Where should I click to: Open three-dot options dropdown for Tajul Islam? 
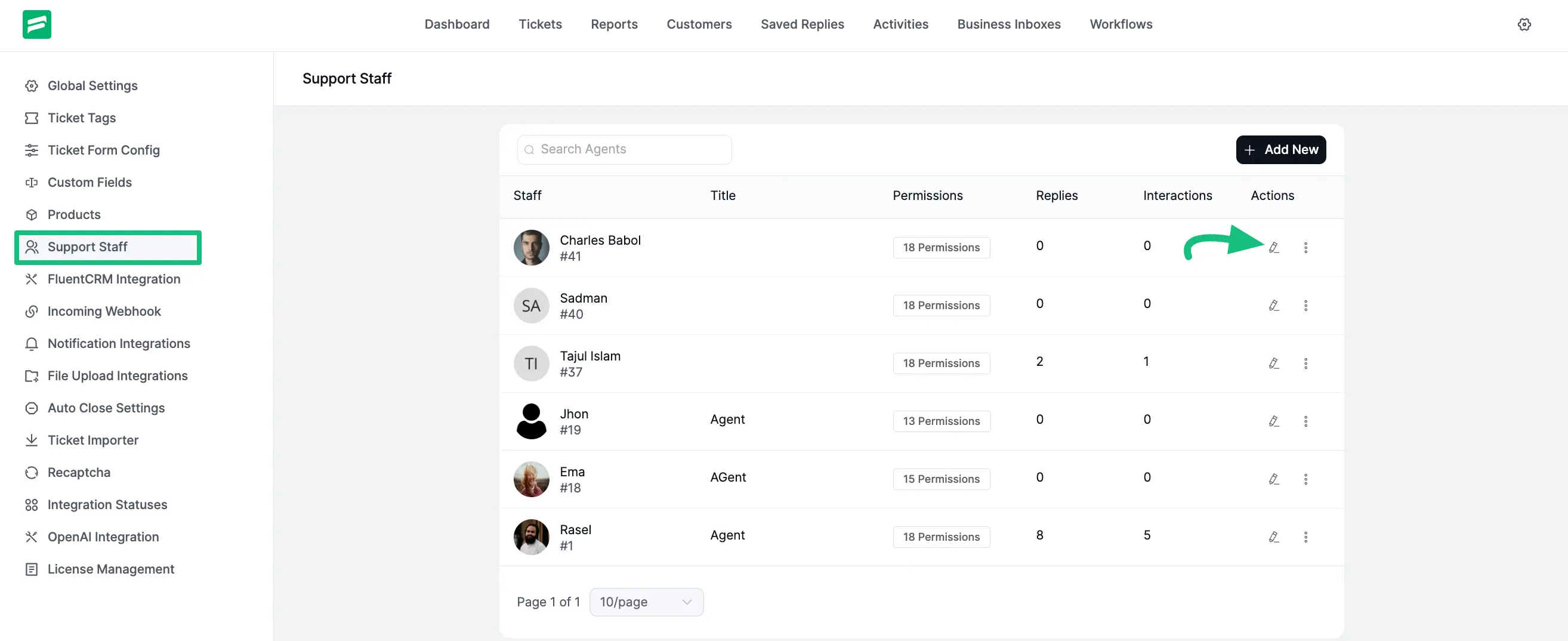tap(1305, 363)
